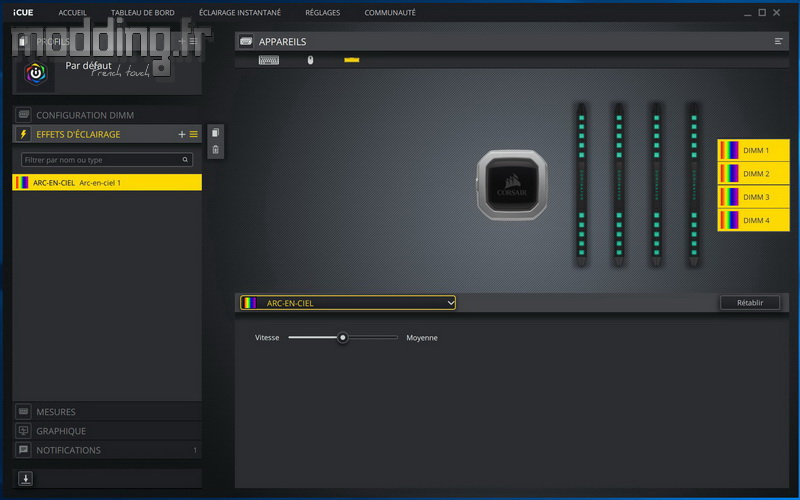Open RÉGLAGES settings tab
Image resolution: width=800 pixels, height=500 pixels.
pos(322,13)
